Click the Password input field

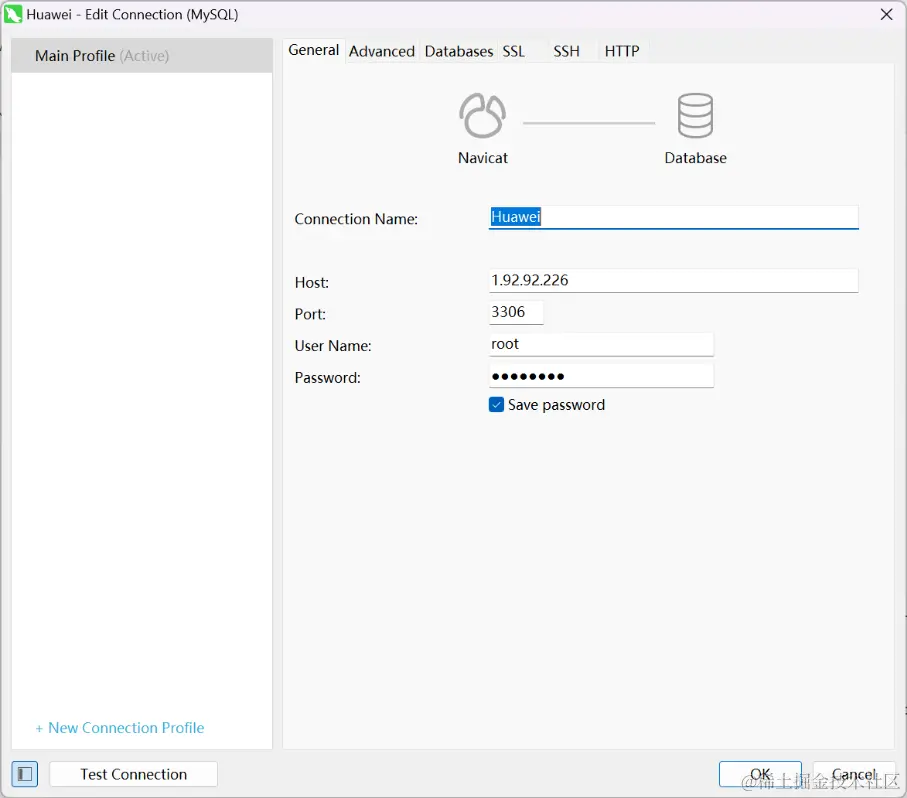click(601, 376)
